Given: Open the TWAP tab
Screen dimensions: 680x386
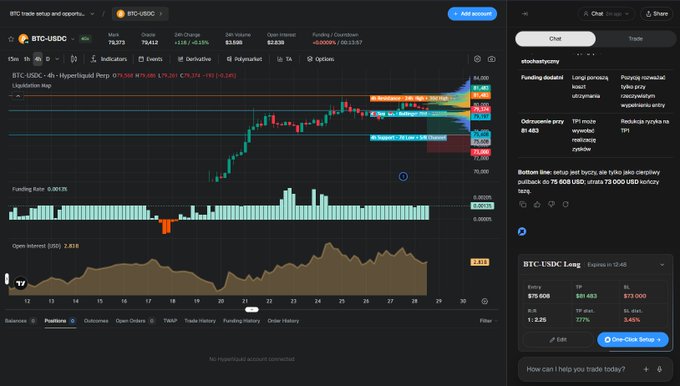Looking at the screenshot, I should 170,321.
